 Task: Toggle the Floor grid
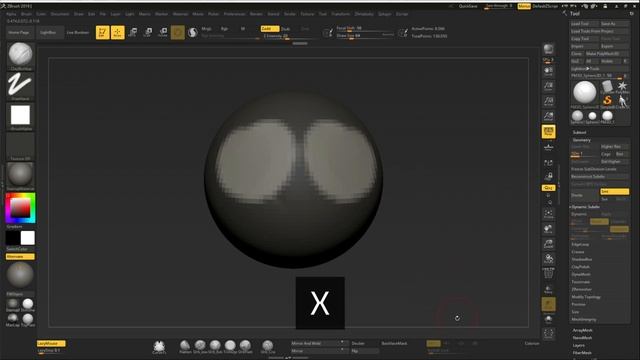pyautogui.click(x=549, y=147)
